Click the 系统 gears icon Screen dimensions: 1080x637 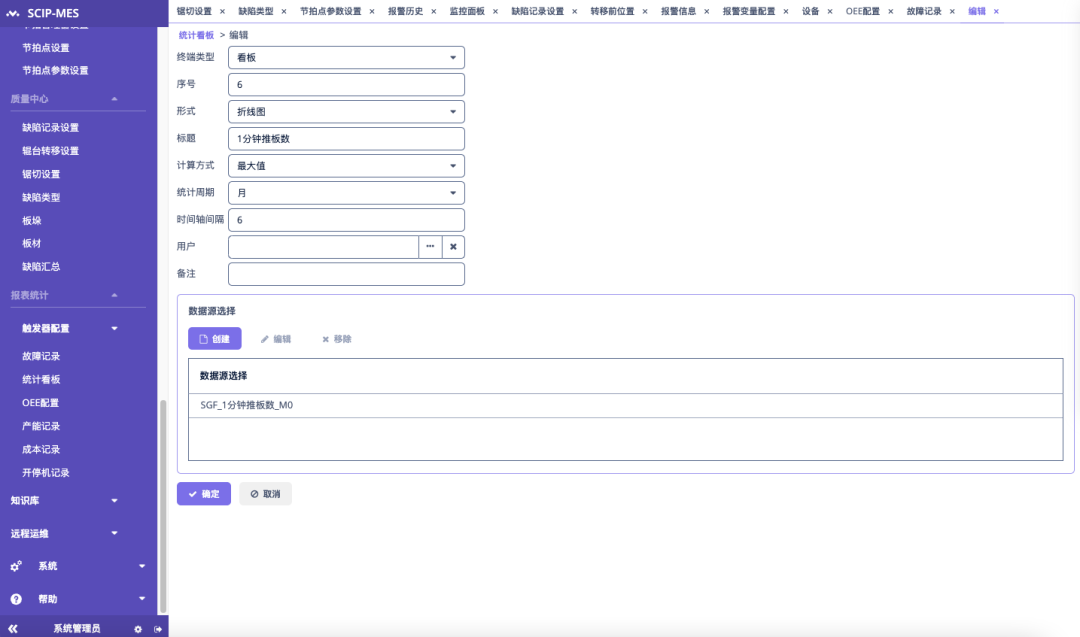[16, 566]
